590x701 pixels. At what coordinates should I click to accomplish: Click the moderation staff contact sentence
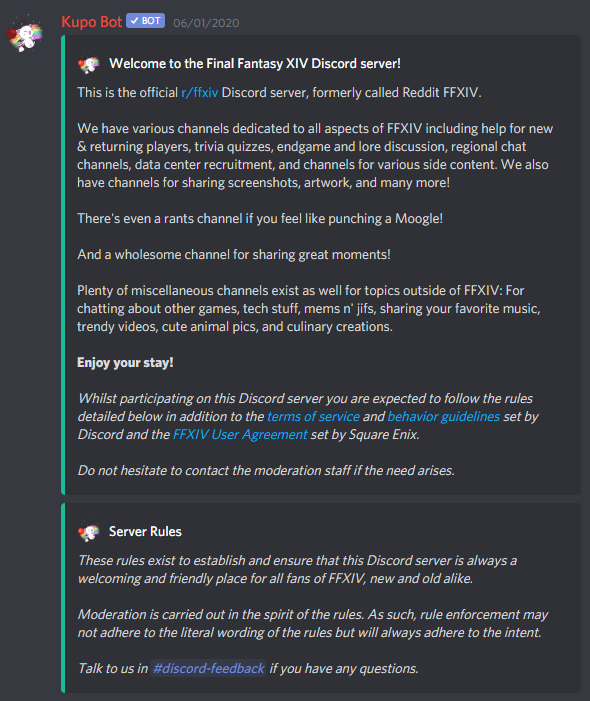(x=266, y=470)
